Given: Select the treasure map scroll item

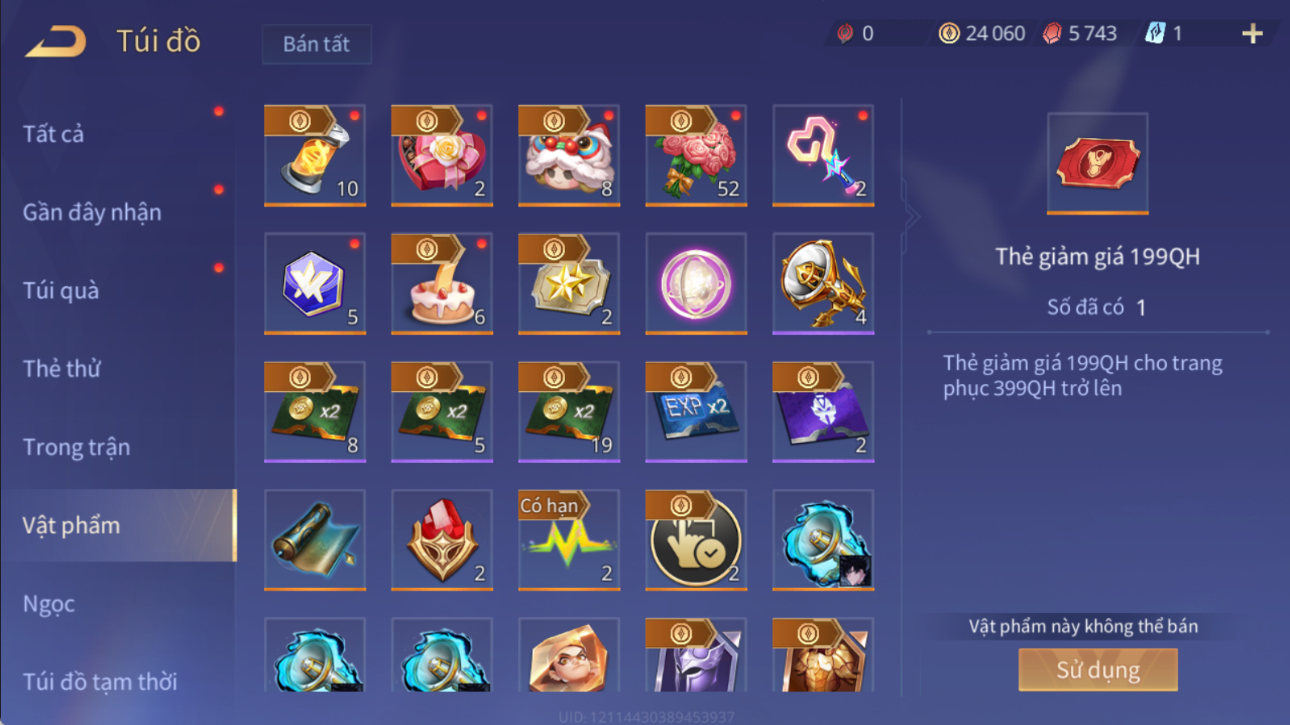Looking at the screenshot, I should pos(315,540).
